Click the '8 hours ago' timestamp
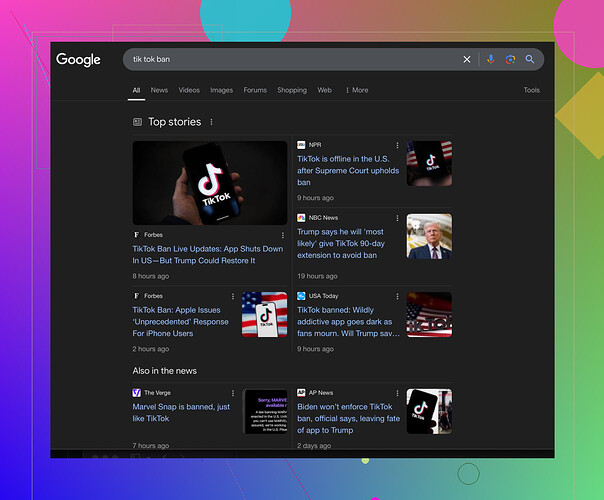The height and width of the screenshot is (500, 604). tap(151, 276)
